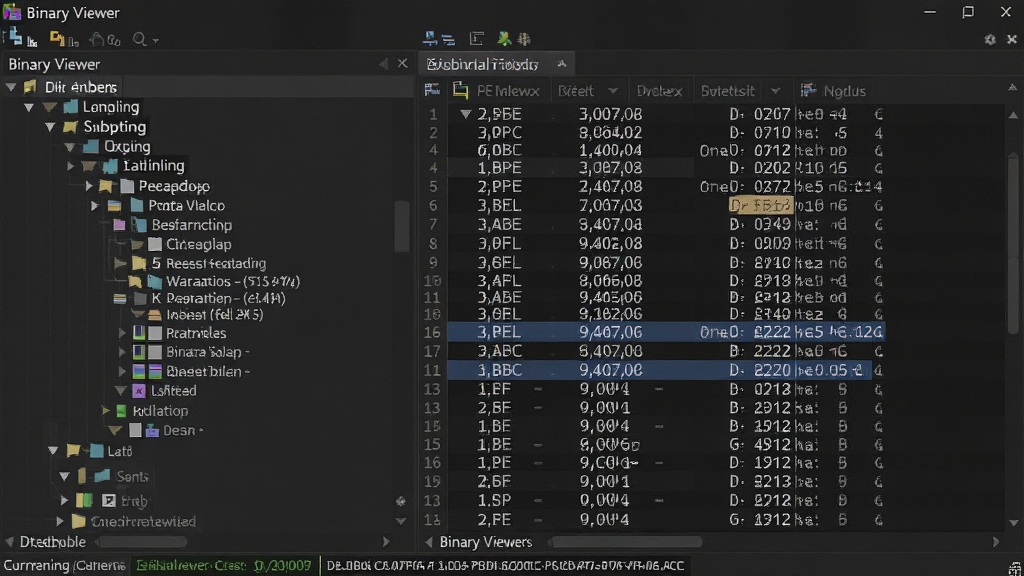This screenshot has width=1024, height=576.
Task: Click the Svtettsit column header
Action: (728, 91)
